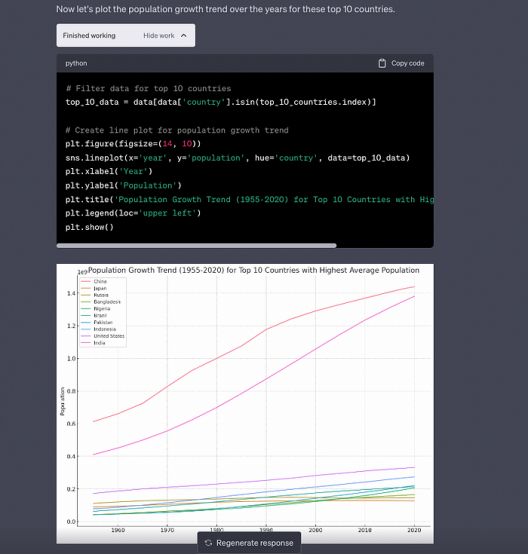Click the 2020 x-axis tick label
Image resolution: width=528 pixels, height=555 pixels.
(x=414, y=530)
